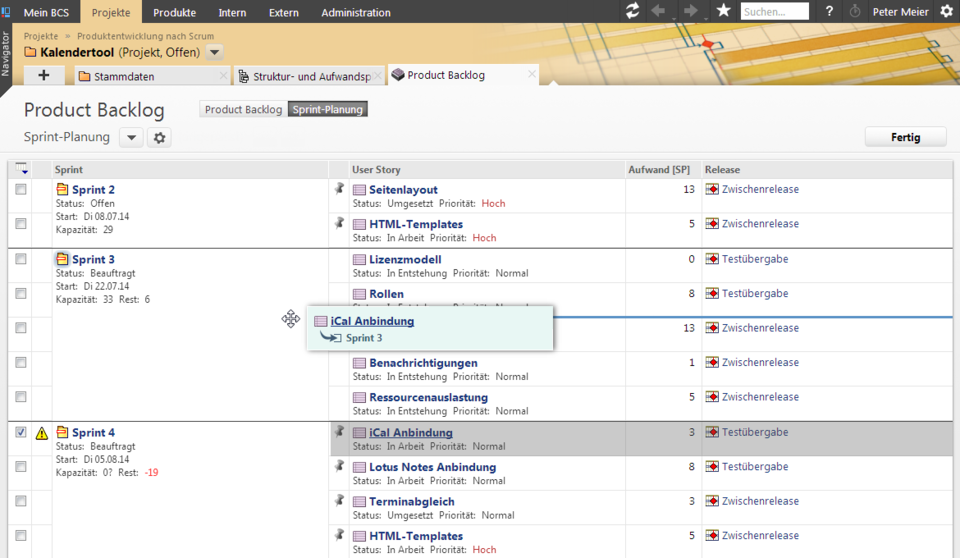This screenshot has height=558, width=960.
Task: Open the Lotus Notes Anbindung user story
Action: point(432,467)
